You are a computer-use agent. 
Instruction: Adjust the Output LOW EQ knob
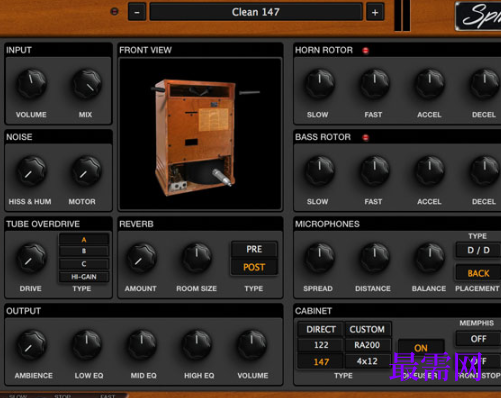[x=87, y=345]
